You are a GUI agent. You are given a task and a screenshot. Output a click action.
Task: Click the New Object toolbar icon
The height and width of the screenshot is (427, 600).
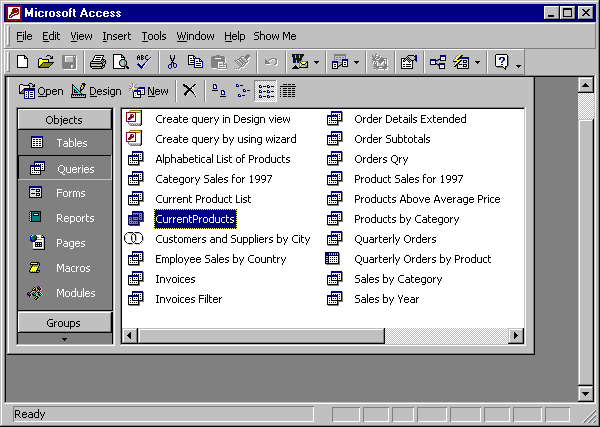[461, 62]
